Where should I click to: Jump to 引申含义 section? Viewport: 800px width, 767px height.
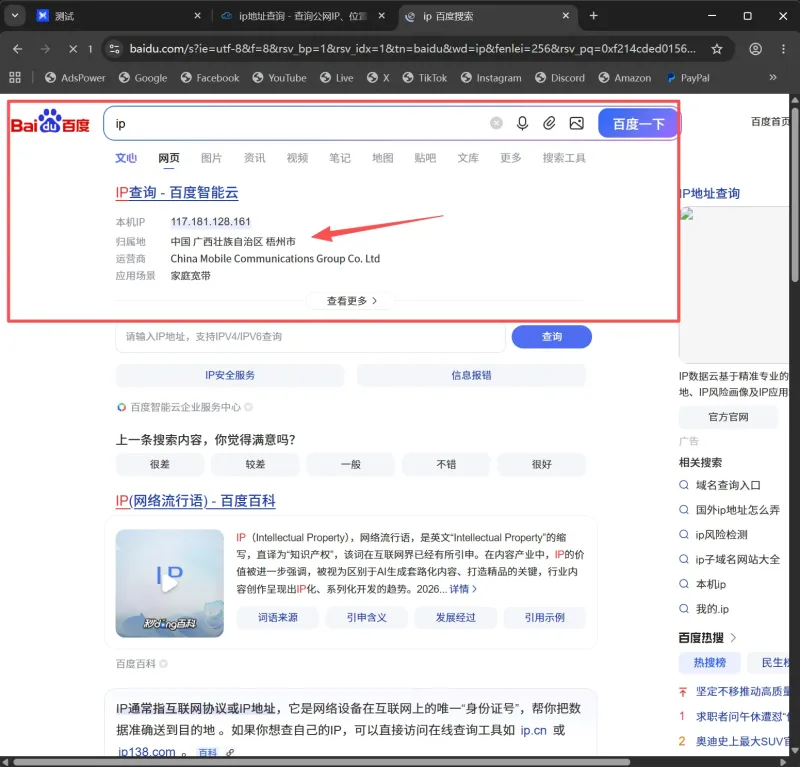[366, 617]
